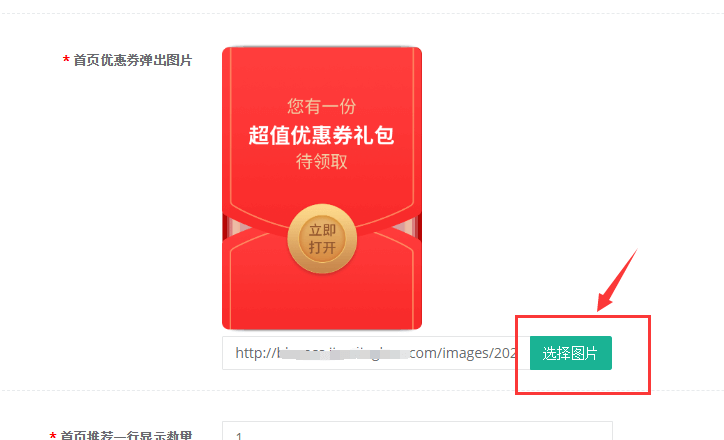Click the dashed divider below the URL row

pyautogui.click(x=362, y=390)
